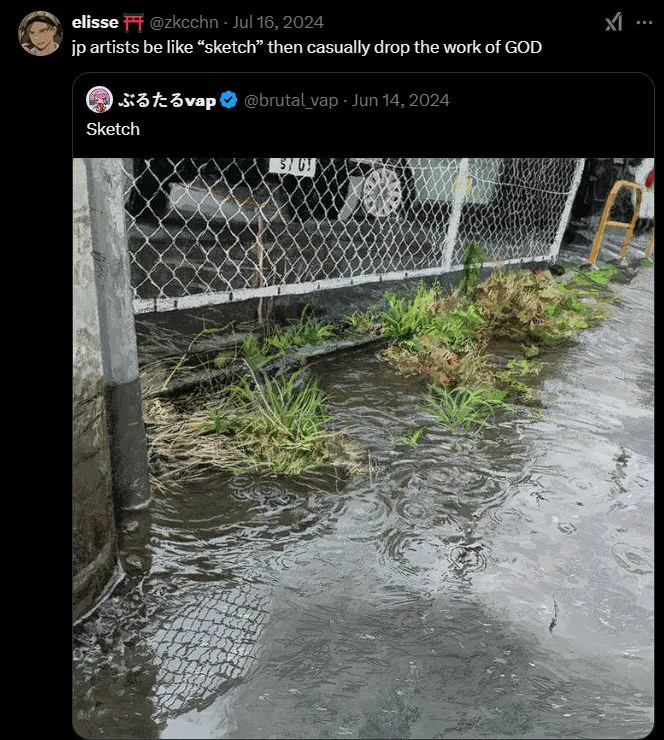The height and width of the screenshot is (740, 664).
Task: Click the yellow barricade in the photo
Action: click(x=613, y=217)
